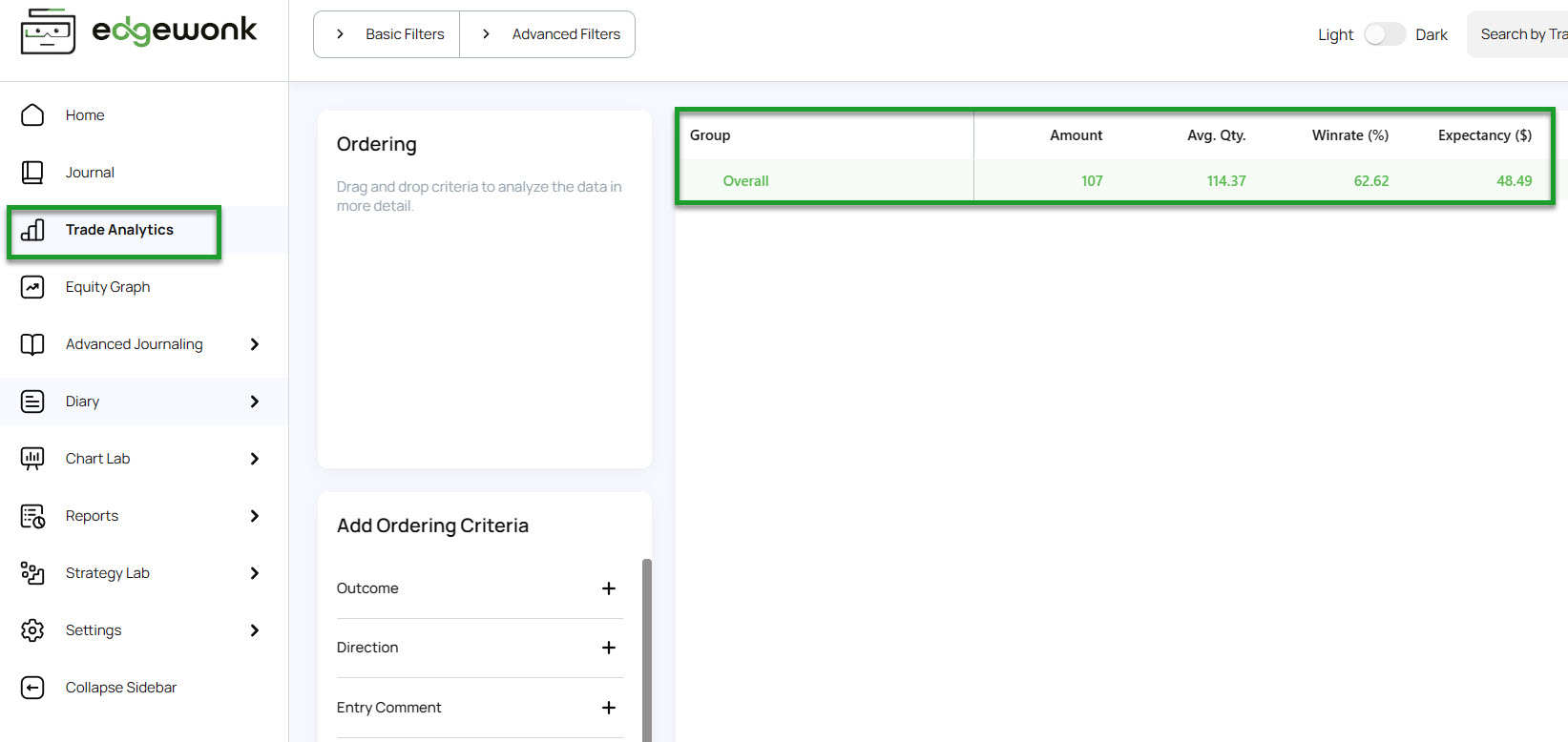This screenshot has width=1568, height=742.
Task: Open the Equity Graph icon
Action: coord(32,287)
